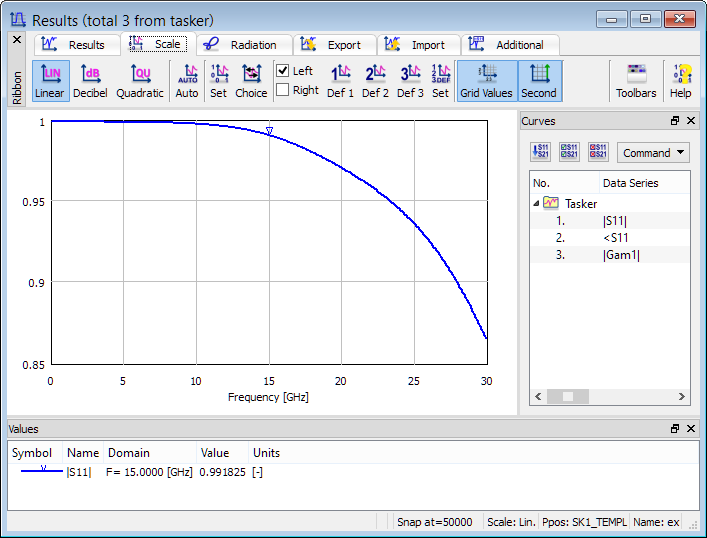Click the Auto scale icon
The image size is (707, 538).
click(x=187, y=80)
